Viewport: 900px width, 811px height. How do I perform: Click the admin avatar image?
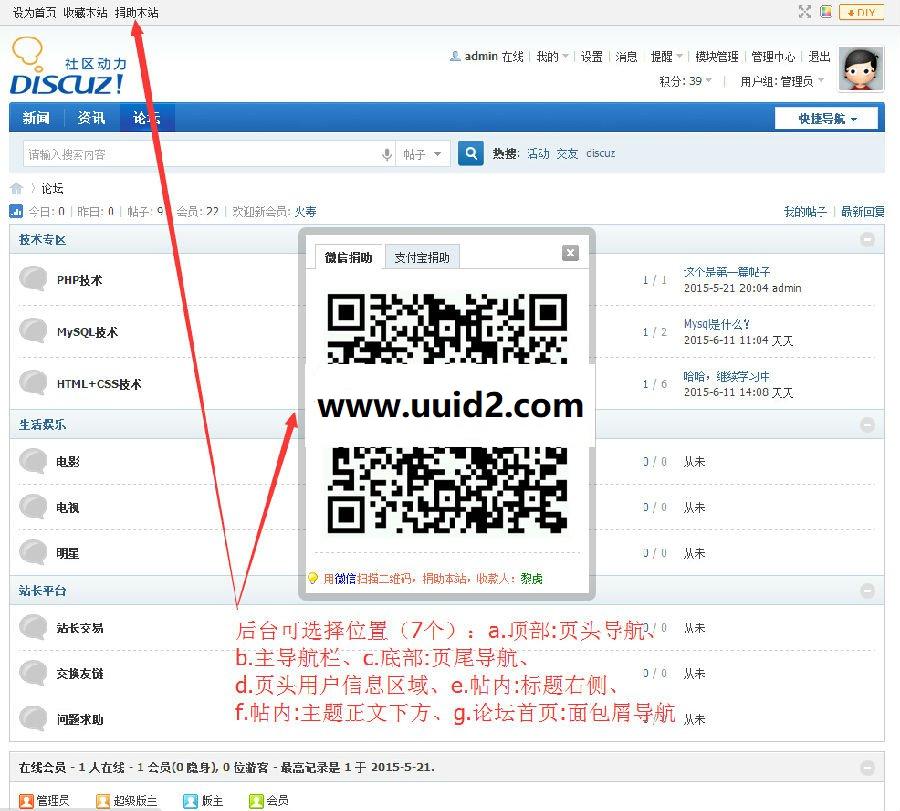861,70
